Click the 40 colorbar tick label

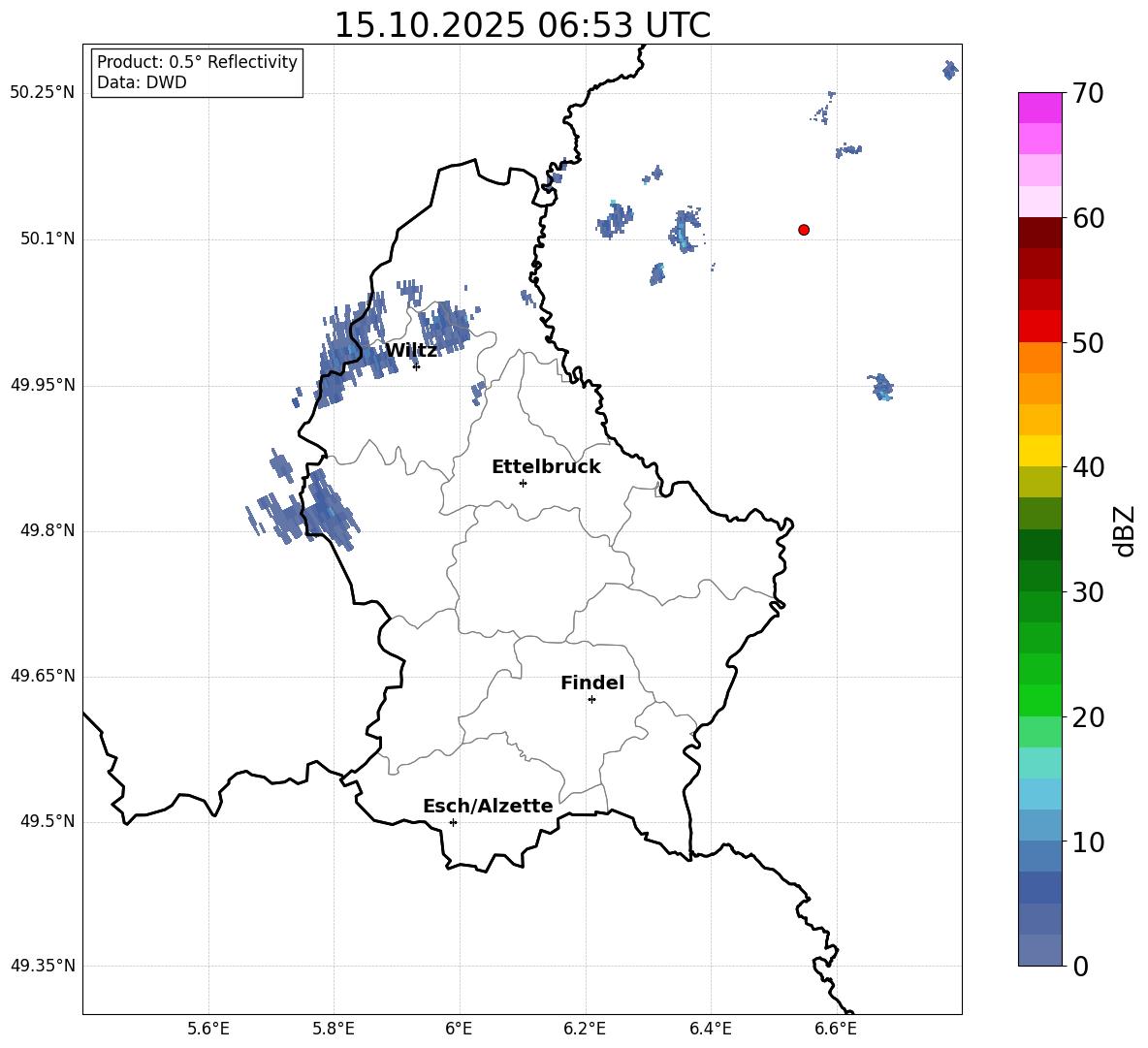coord(1089,467)
